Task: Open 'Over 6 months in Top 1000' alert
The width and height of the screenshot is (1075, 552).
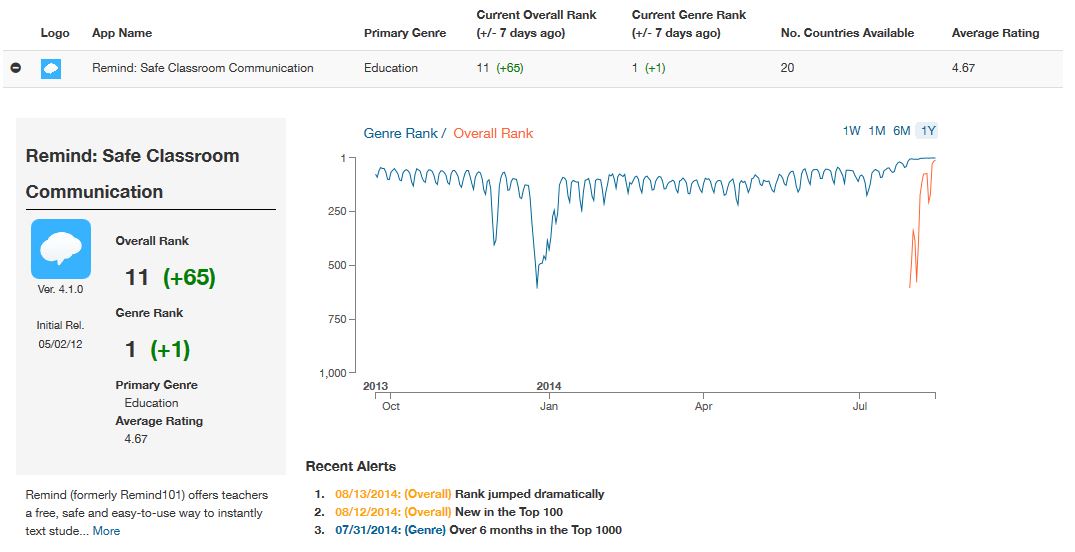Action: (538, 530)
